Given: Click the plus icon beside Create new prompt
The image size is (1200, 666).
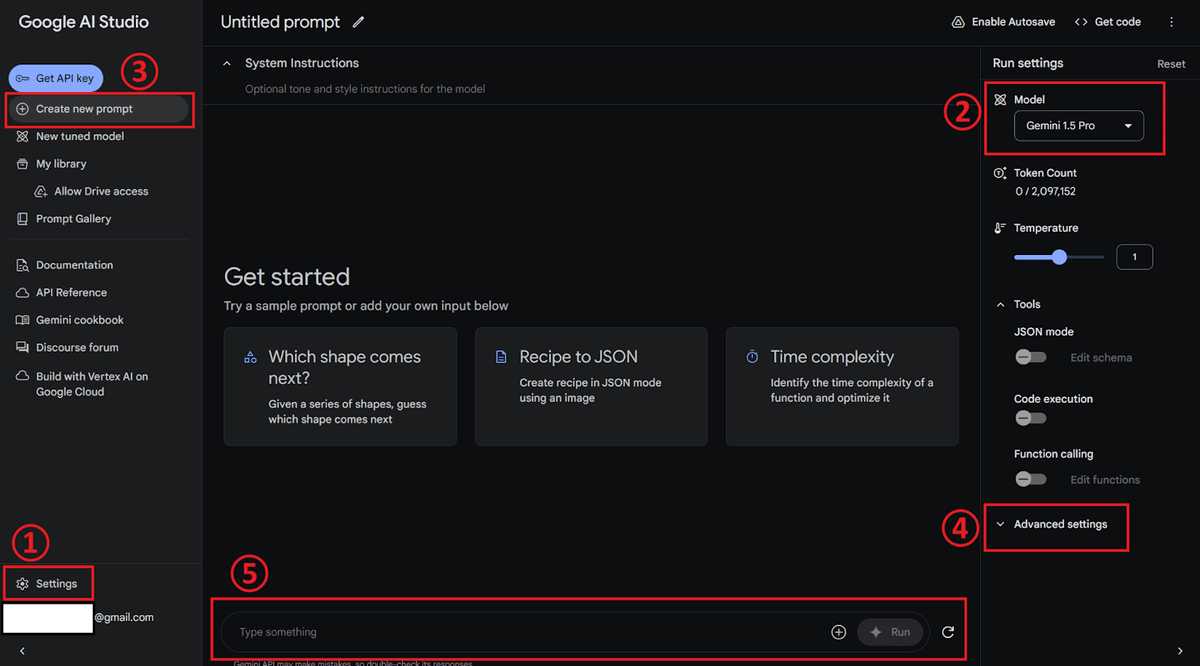Looking at the screenshot, I should point(23,109).
